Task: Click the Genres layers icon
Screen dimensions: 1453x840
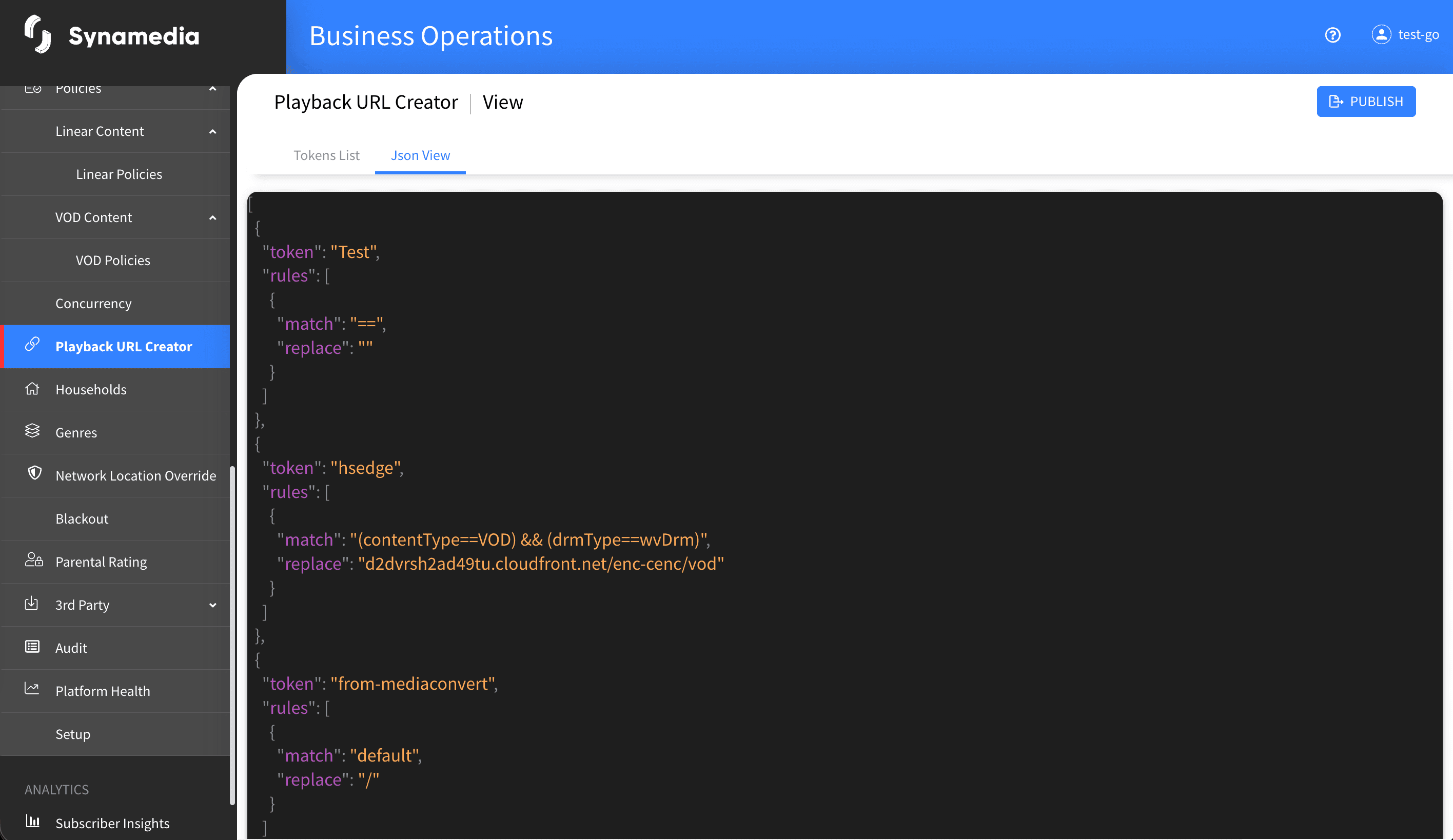Action: (x=32, y=431)
